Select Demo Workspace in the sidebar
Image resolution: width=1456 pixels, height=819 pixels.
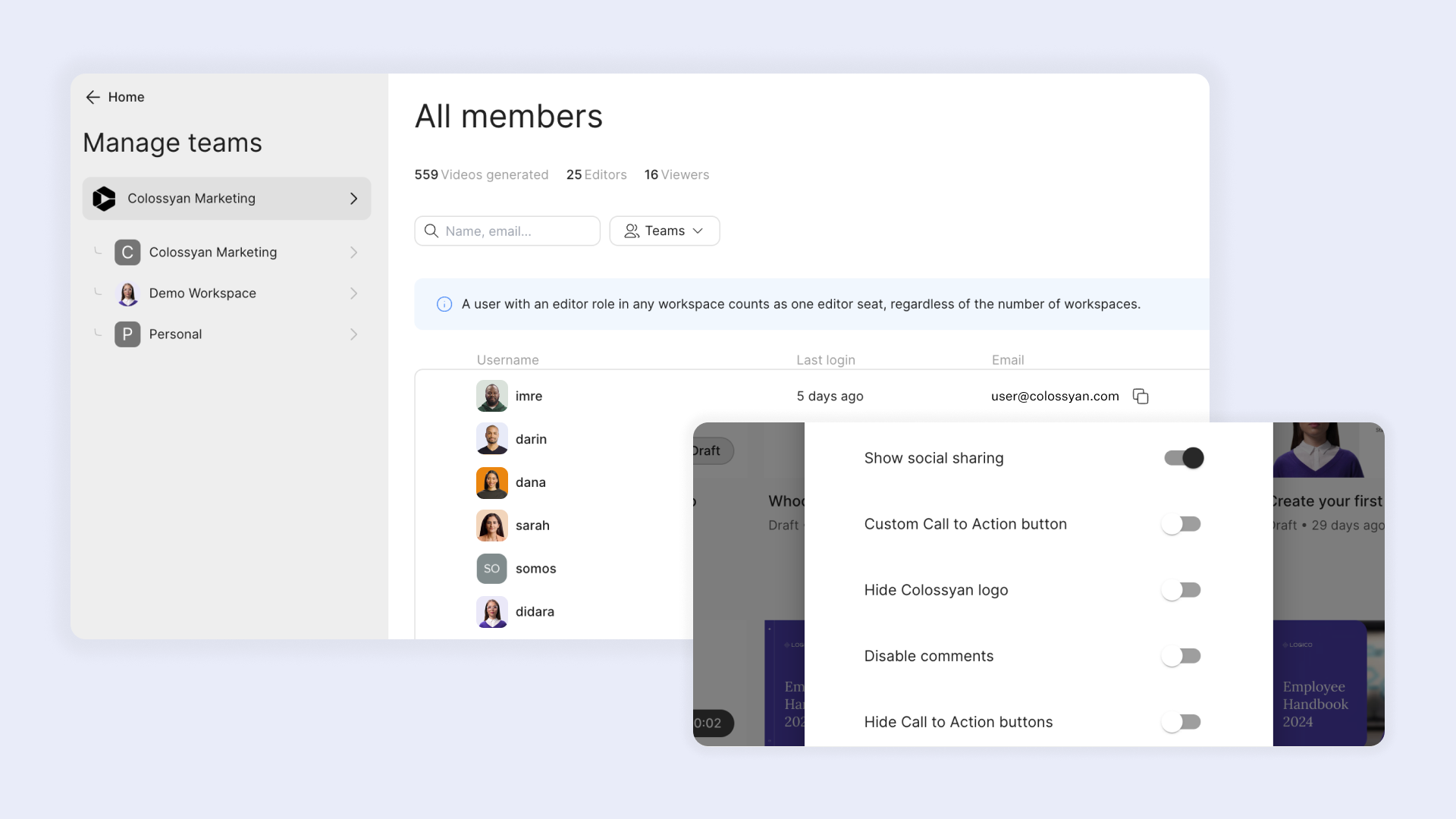227,293
